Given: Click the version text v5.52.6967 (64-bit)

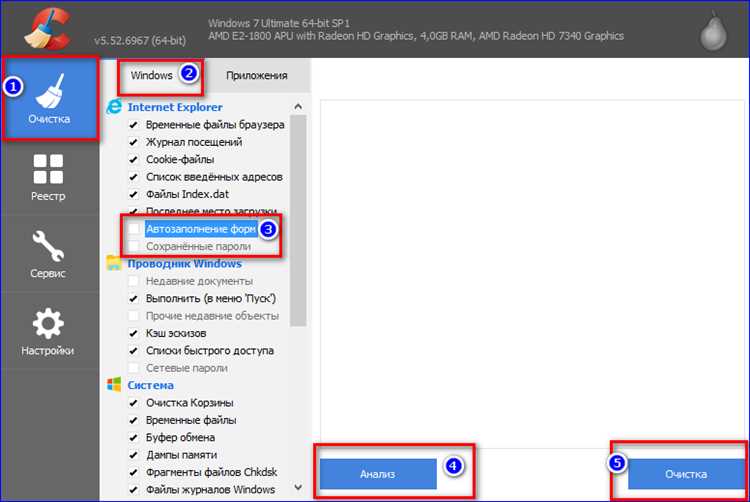Looking at the screenshot, I should click(x=140, y=40).
